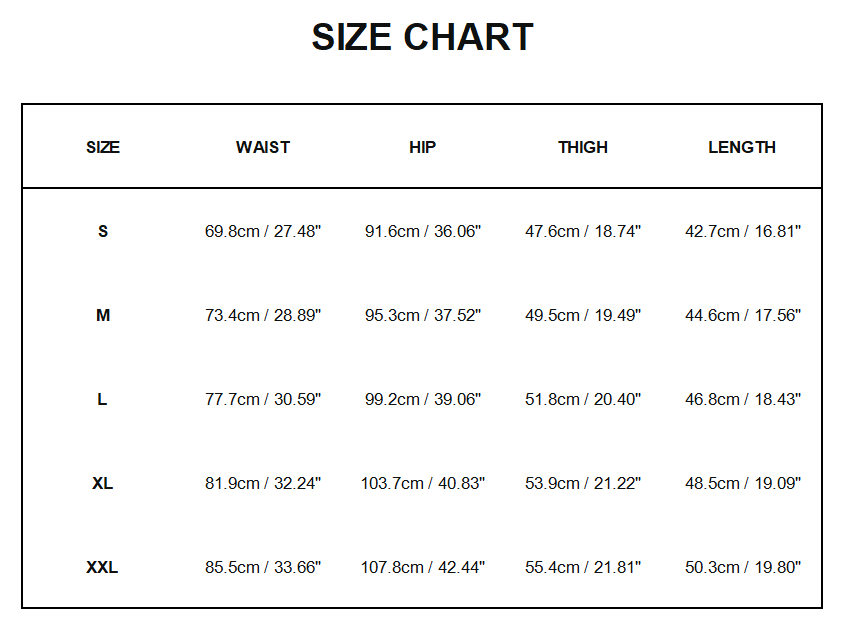Click XL hip value 103.7cm / 40.83"

pos(423,483)
